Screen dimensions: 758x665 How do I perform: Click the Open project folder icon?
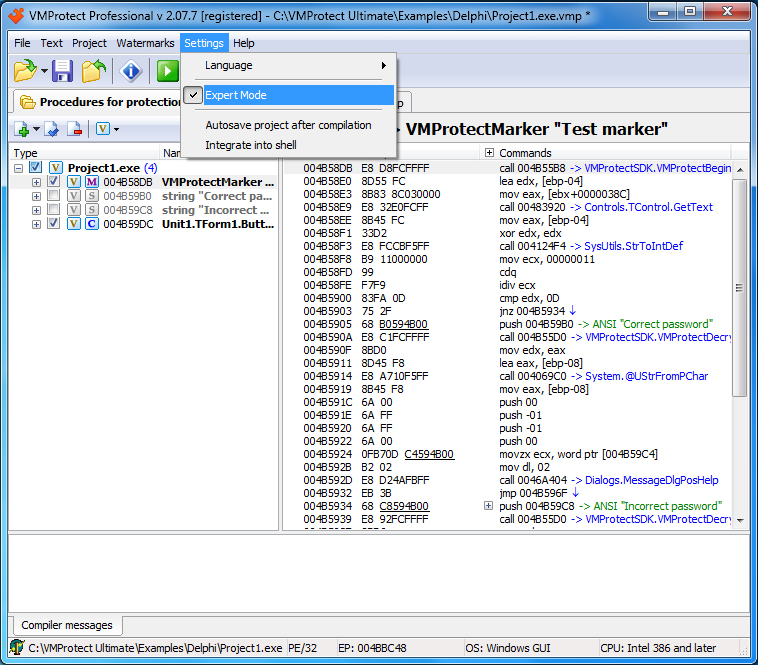click(25, 71)
